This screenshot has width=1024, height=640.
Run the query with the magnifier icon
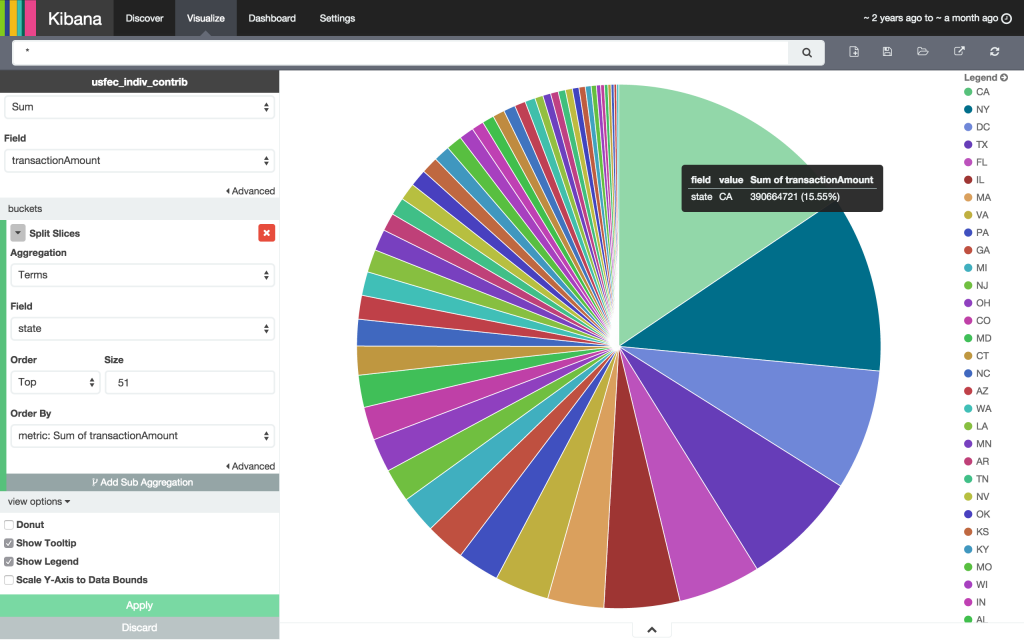(806, 51)
